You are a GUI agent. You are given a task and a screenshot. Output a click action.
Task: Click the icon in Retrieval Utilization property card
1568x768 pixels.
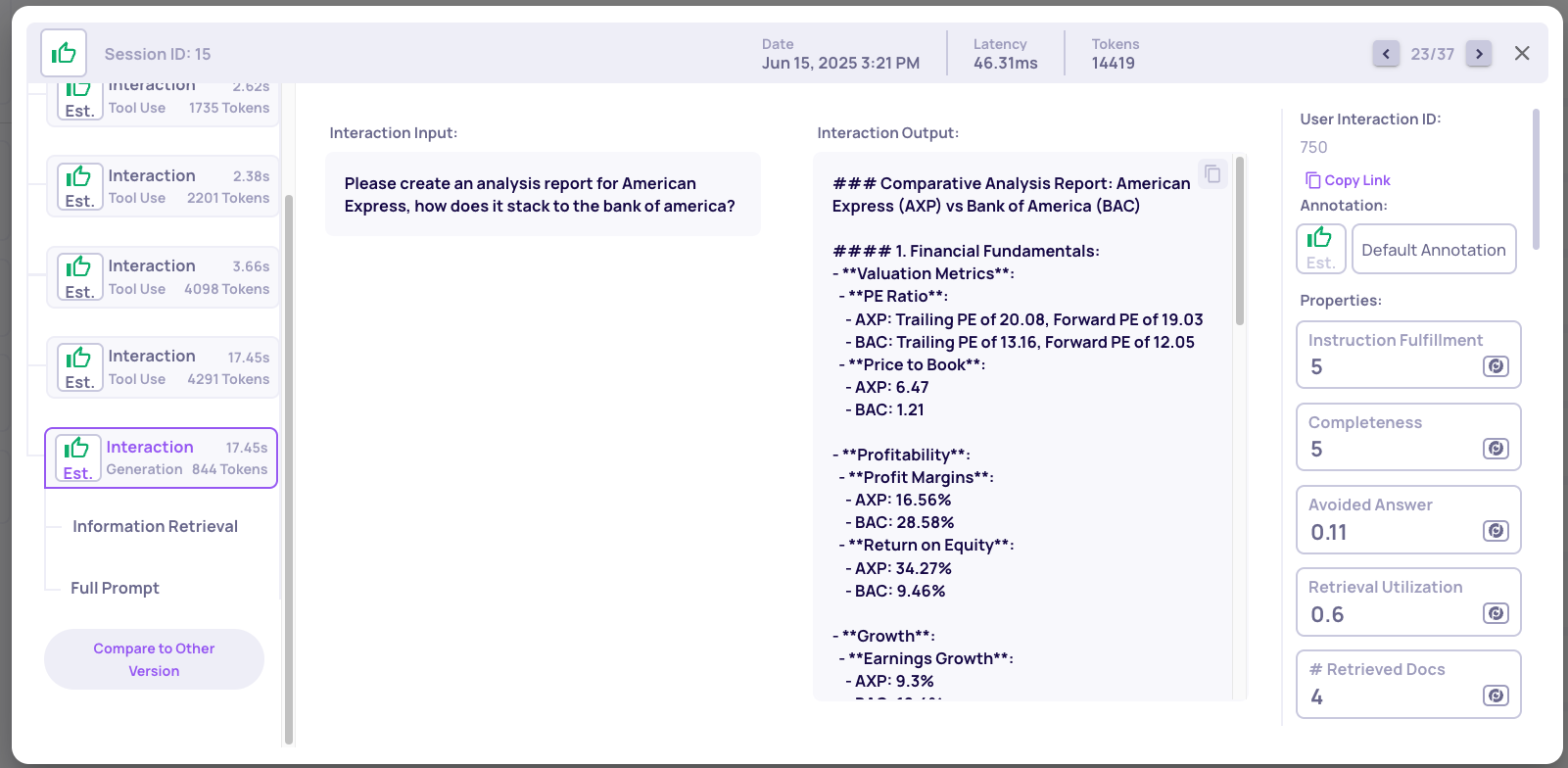[x=1496, y=613]
